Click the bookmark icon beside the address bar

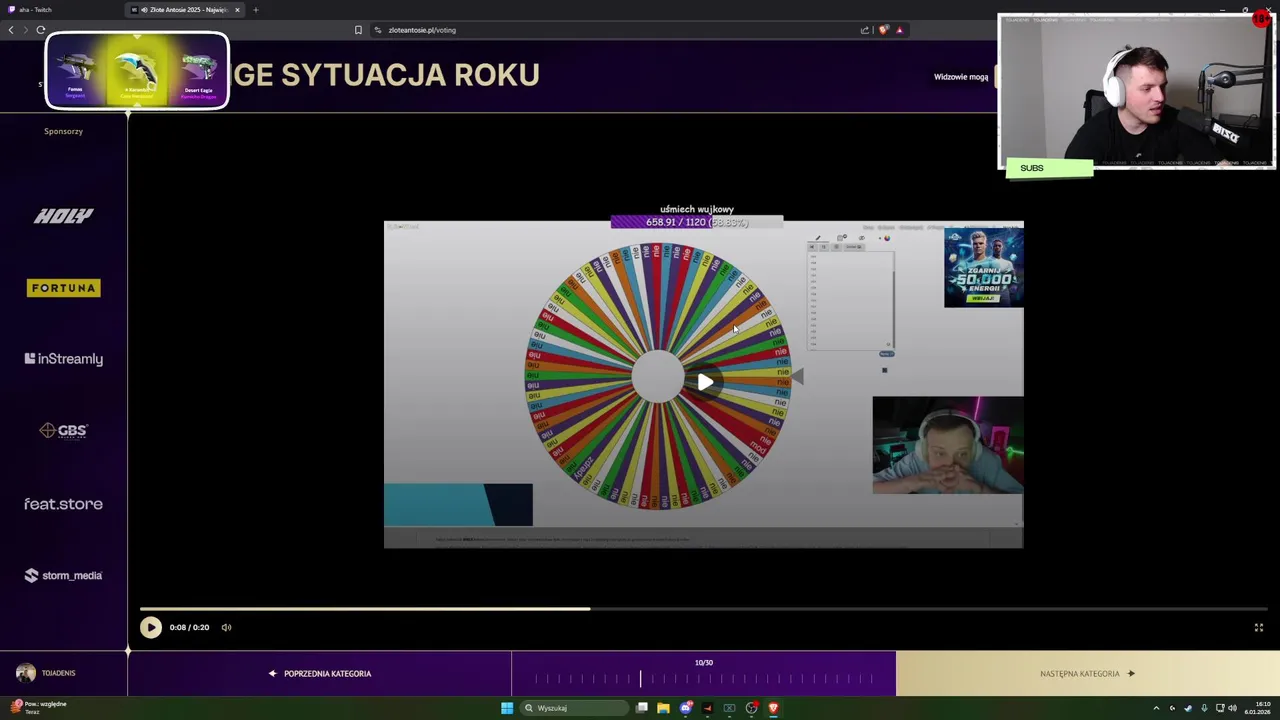(358, 30)
